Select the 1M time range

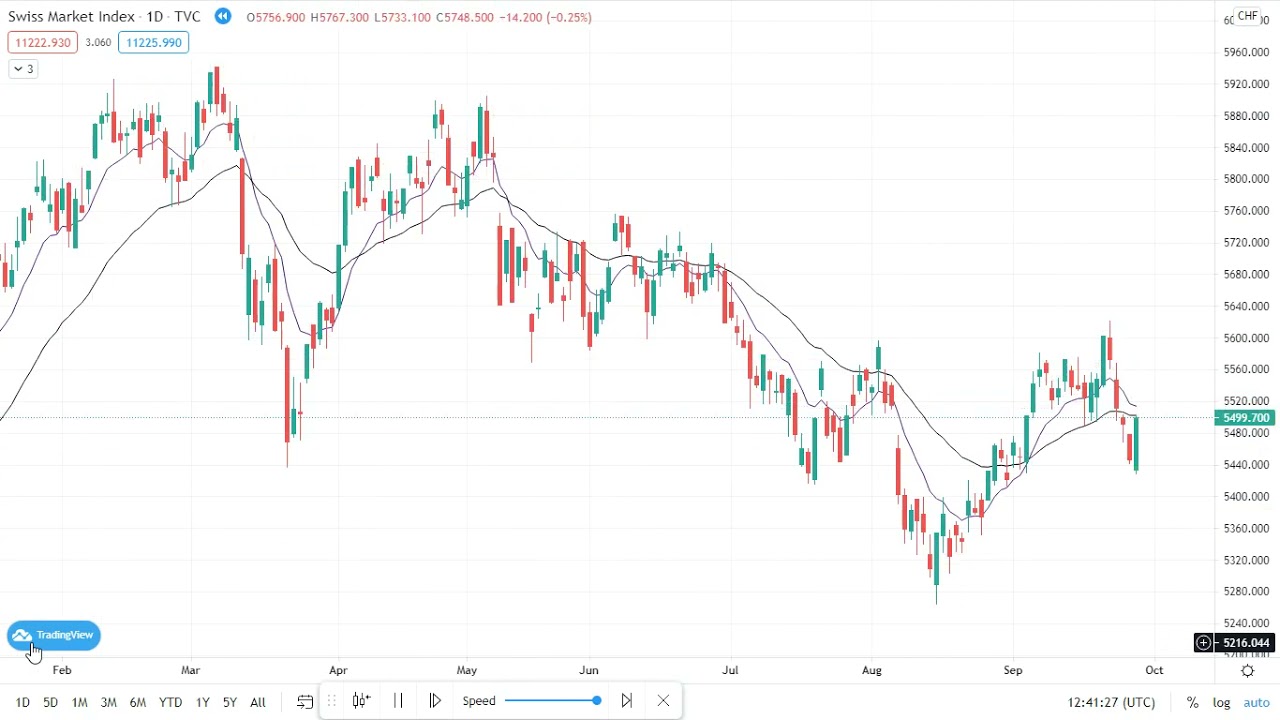(79, 703)
